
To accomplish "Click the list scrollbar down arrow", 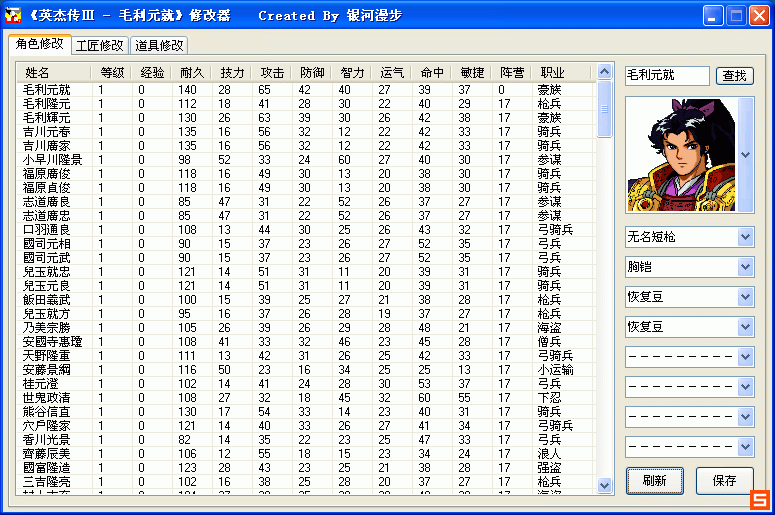I will (x=604, y=485).
